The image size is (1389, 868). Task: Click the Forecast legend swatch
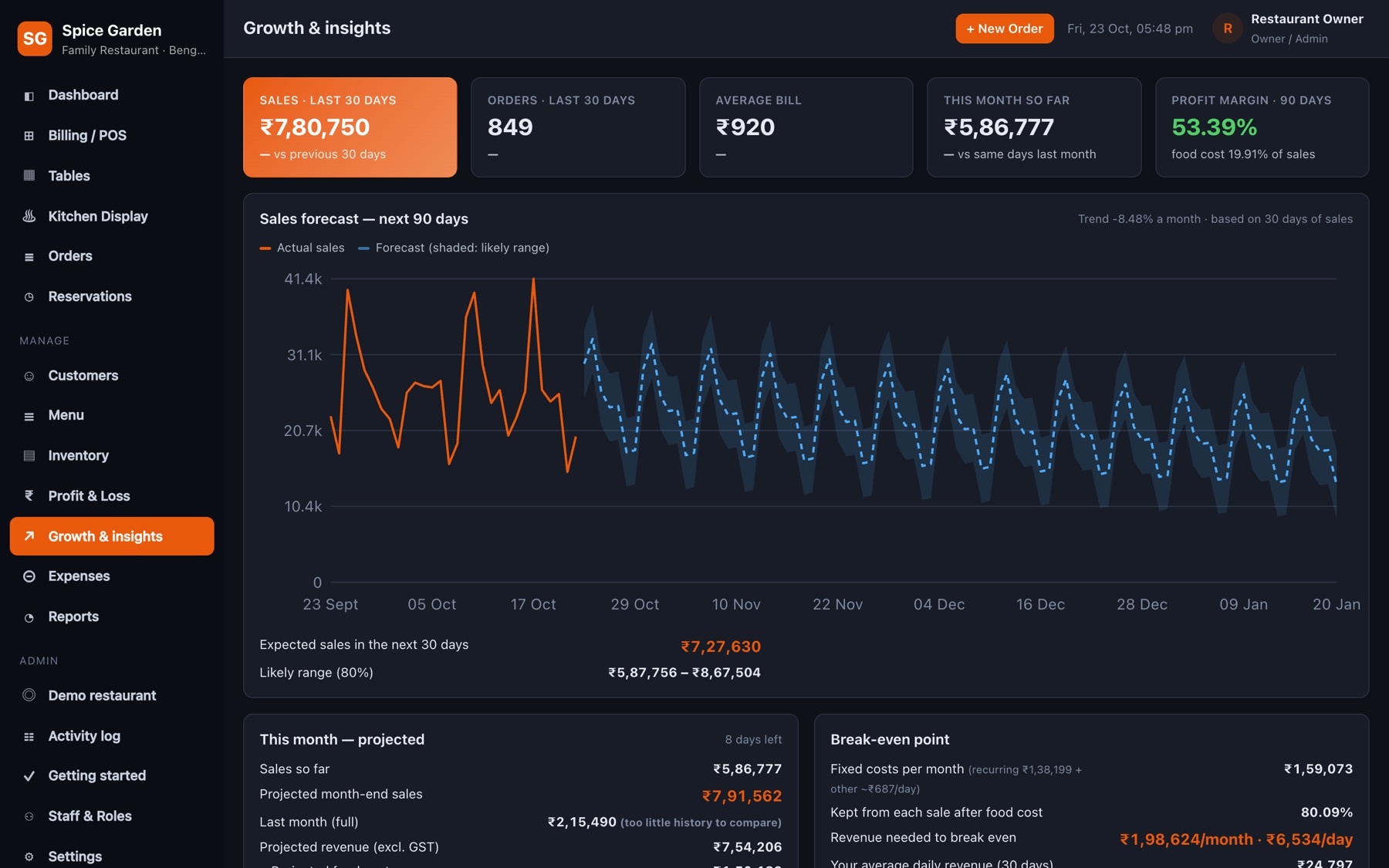pyautogui.click(x=363, y=248)
